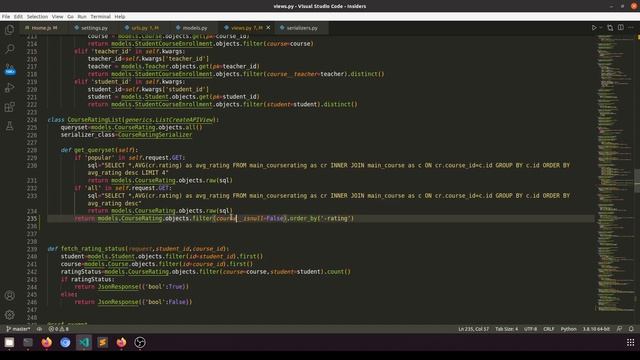Click order_by('-rating') on line 235
This screenshot has width=640, height=360.
[x=322, y=218]
